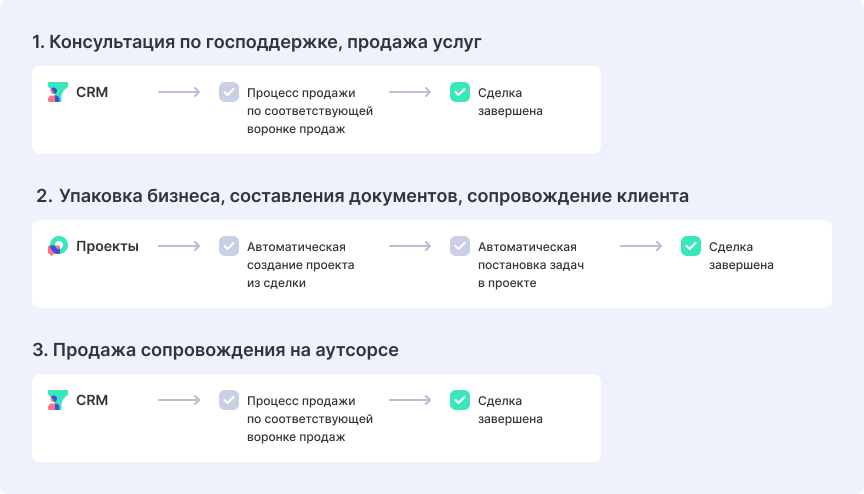Click the arrow right after Проекты label
Image resolution: width=864 pixels, height=494 pixels.
pos(179,247)
